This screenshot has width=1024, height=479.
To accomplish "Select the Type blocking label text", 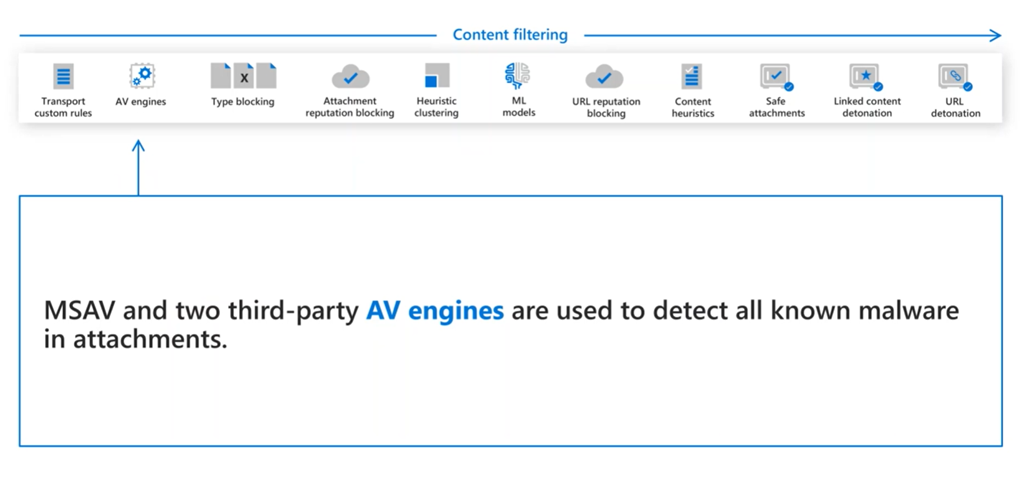I will pos(243,102).
